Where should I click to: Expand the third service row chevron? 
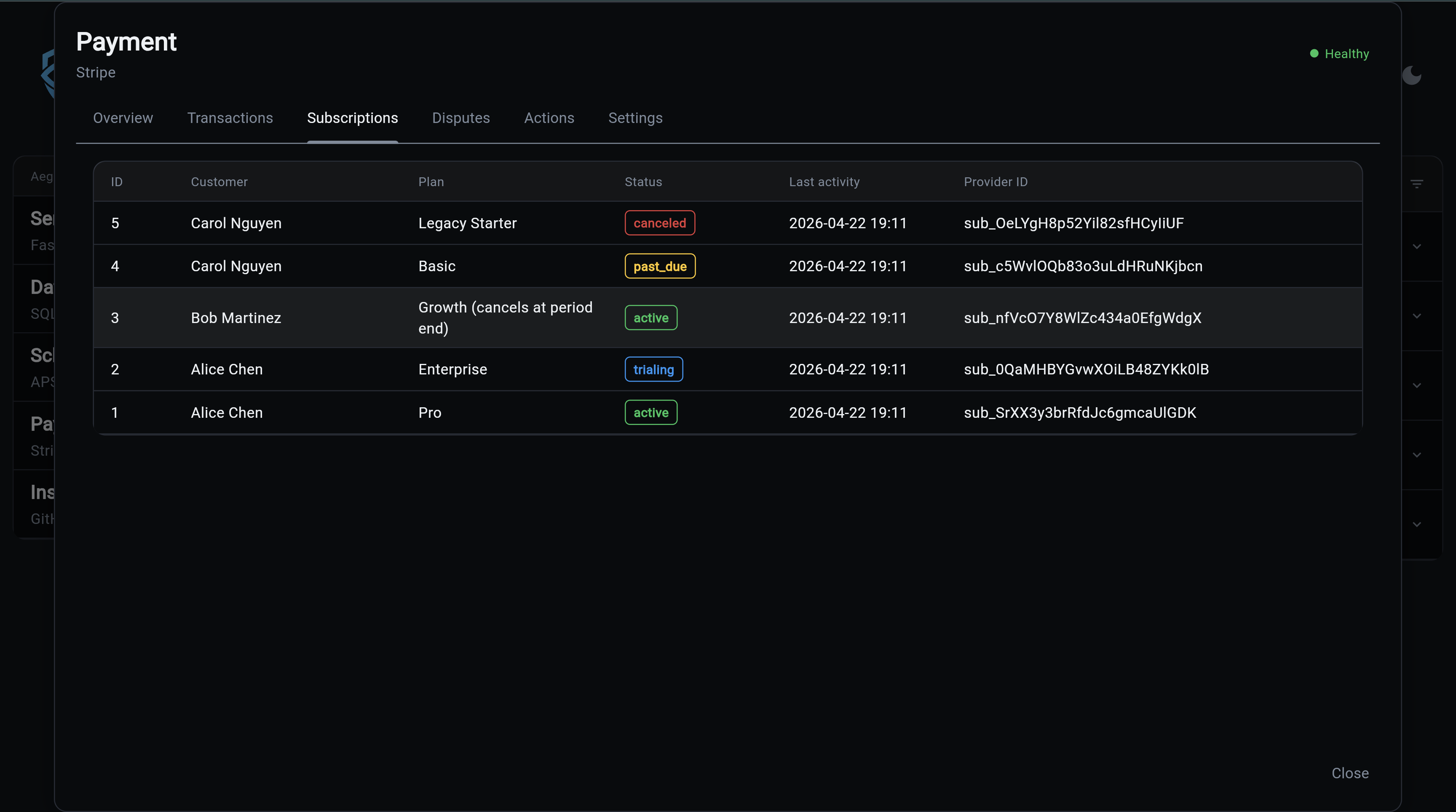pyautogui.click(x=1416, y=385)
